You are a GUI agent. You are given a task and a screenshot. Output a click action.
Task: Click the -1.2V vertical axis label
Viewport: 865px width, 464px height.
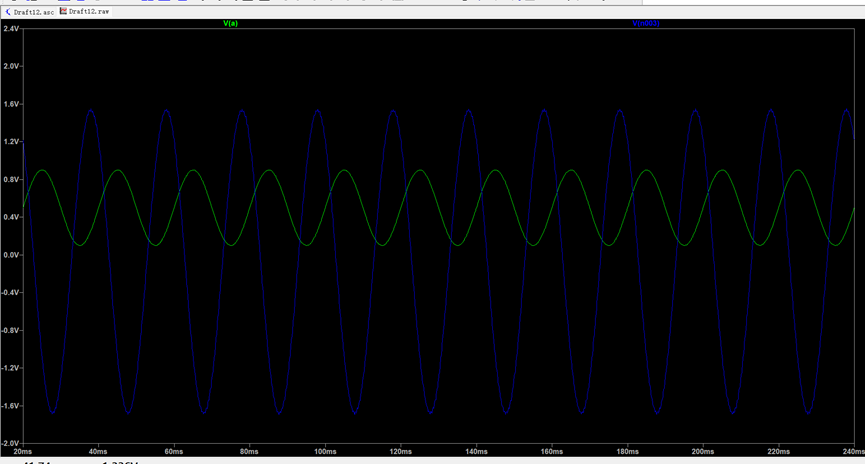click(x=10, y=368)
